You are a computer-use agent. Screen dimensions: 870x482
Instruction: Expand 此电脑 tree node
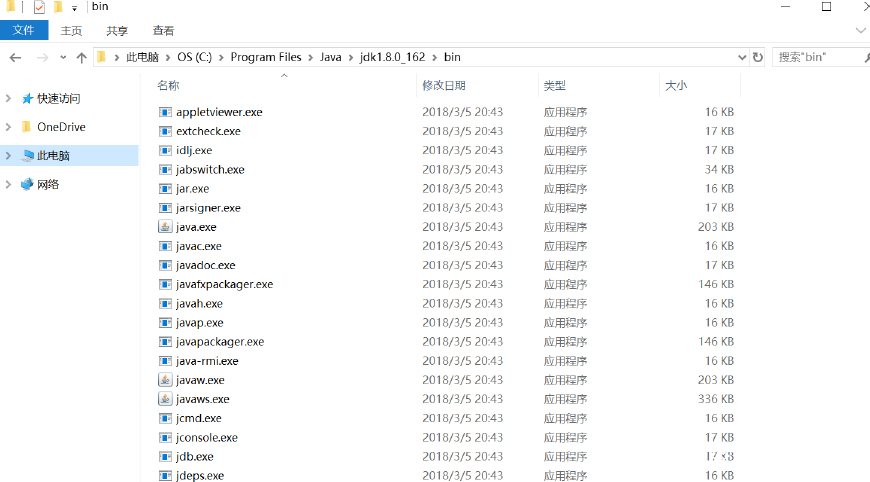(x=8, y=156)
